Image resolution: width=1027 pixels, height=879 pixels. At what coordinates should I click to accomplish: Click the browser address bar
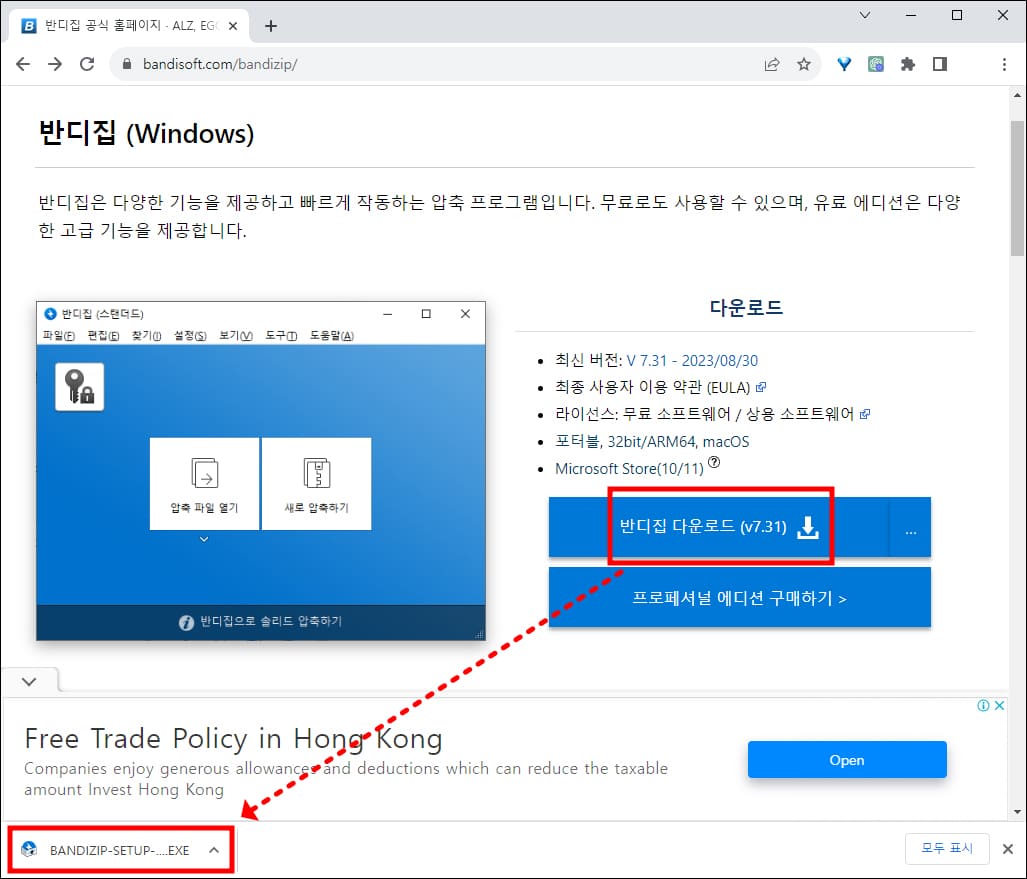click(x=300, y=62)
